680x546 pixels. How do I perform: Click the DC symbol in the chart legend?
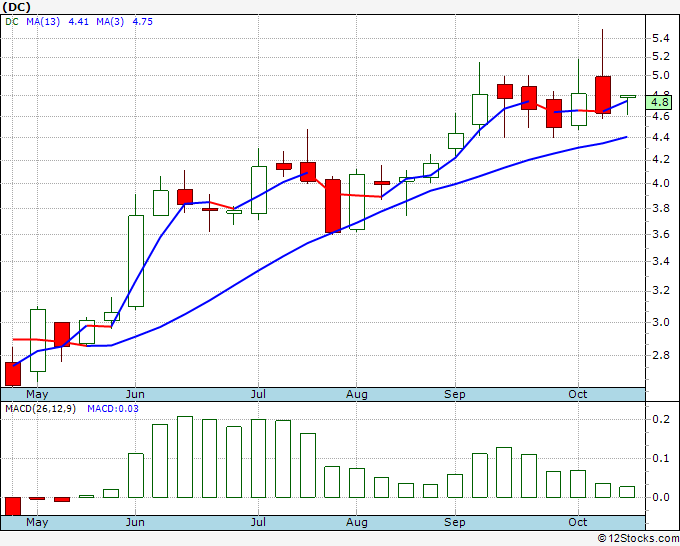point(12,22)
